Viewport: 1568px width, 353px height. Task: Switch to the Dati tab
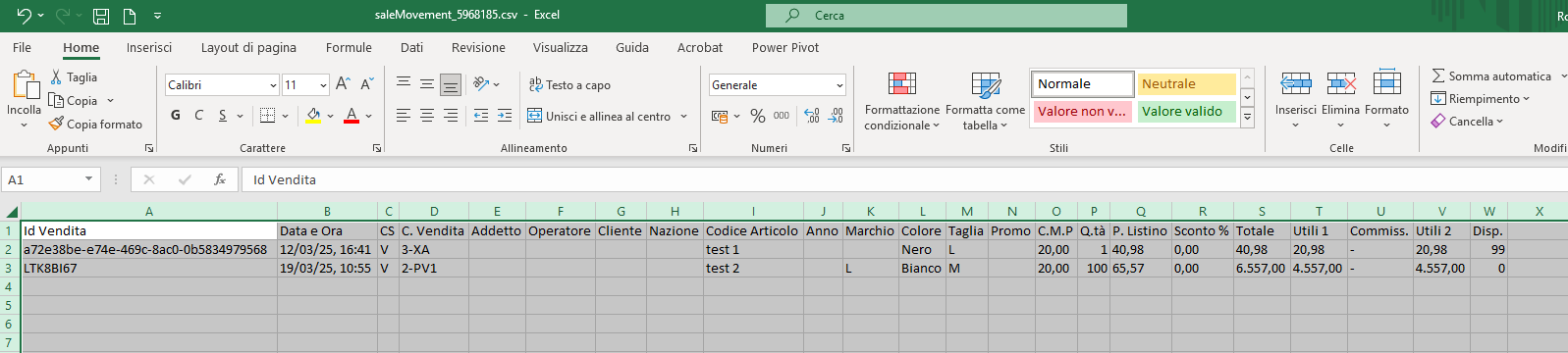coord(412,47)
